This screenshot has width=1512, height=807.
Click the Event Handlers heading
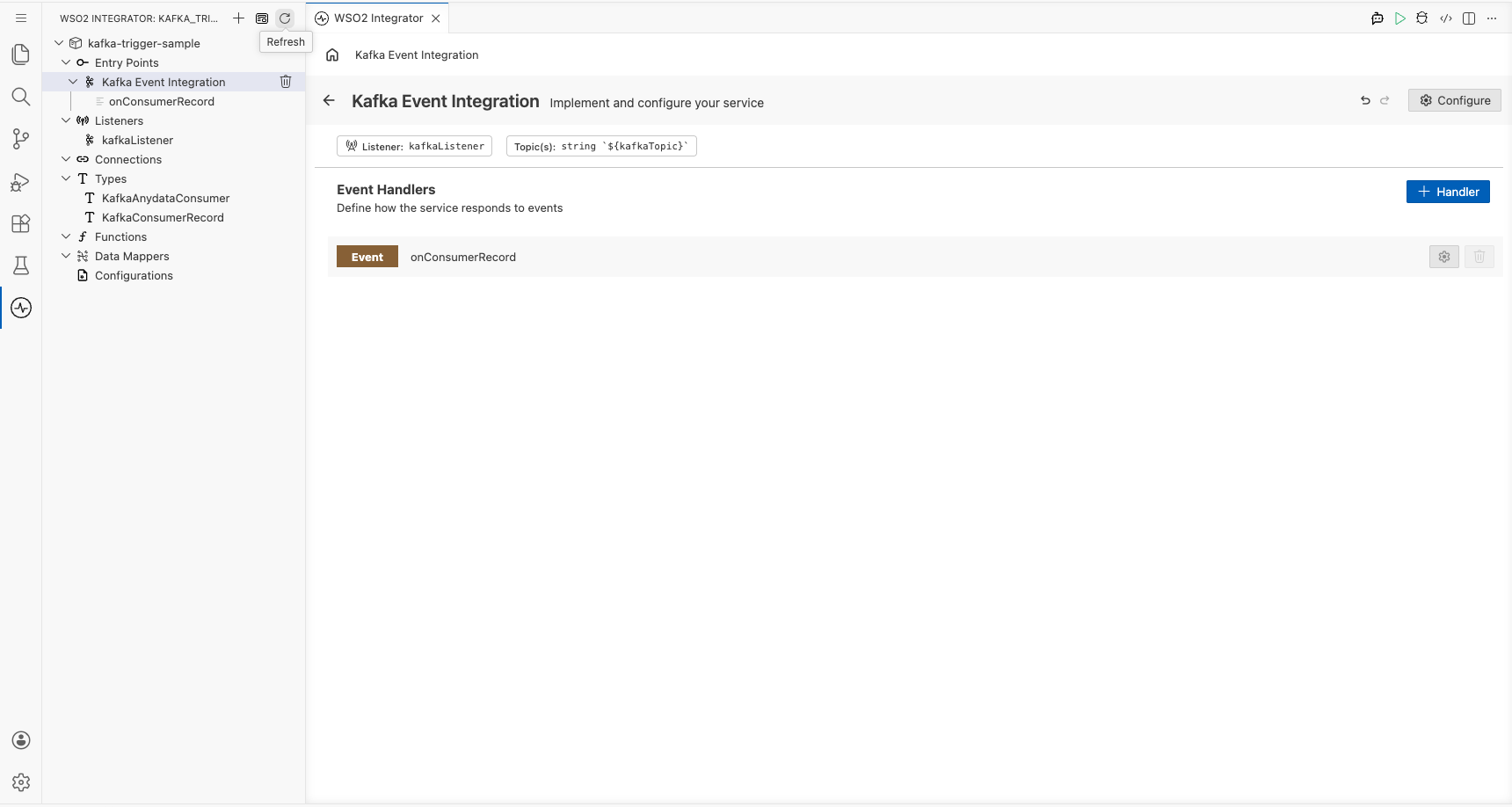[x=386, y=190]
